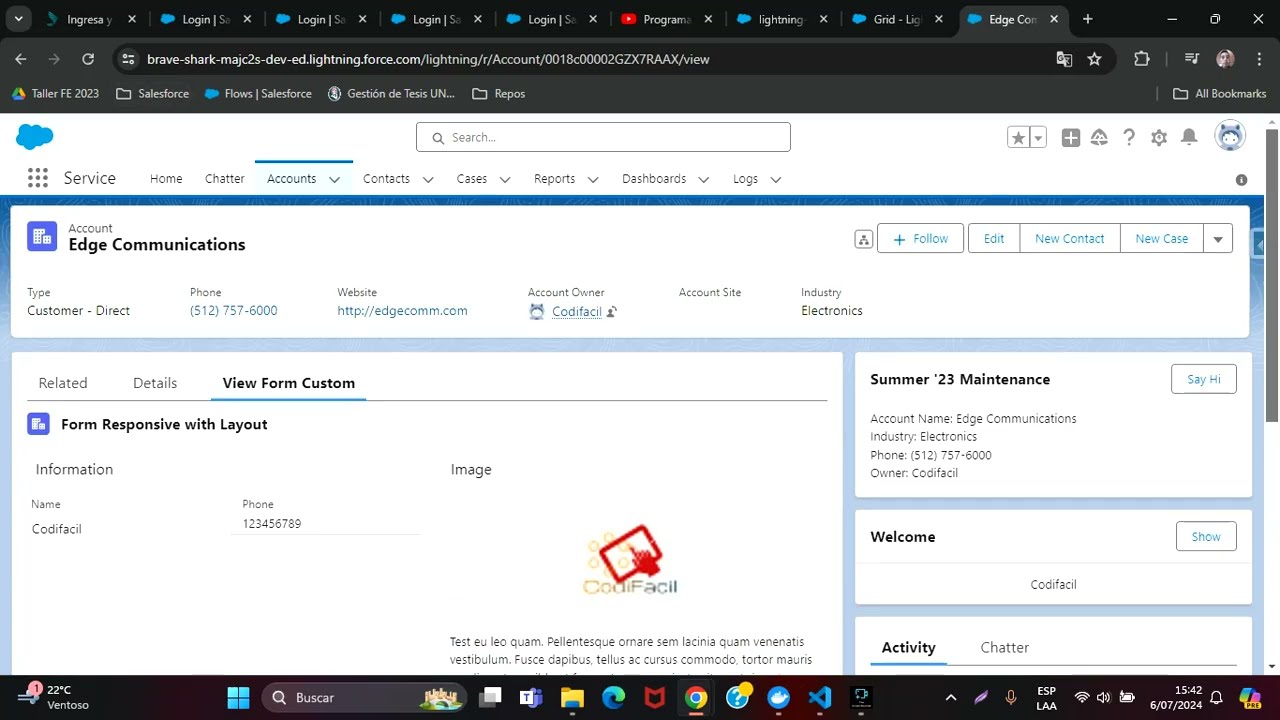This screenshot has height=720, width=1280.
Task: Select the Activity tab in side panel
Action: pyautogui.click(x=909, y=648)
